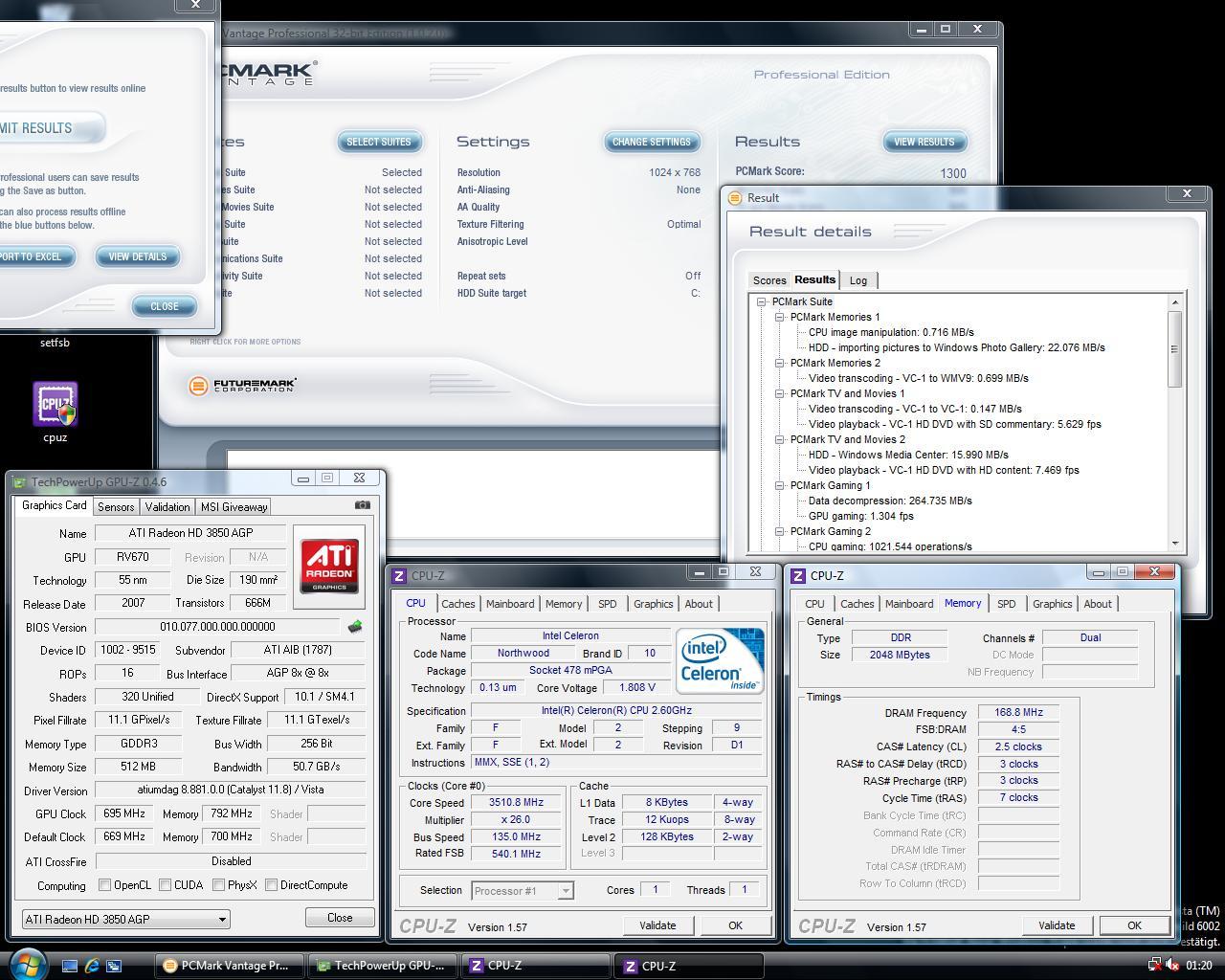Click the GPU-Z BIOS Version field
The image size is (1225, 980).
coord(218,627)
